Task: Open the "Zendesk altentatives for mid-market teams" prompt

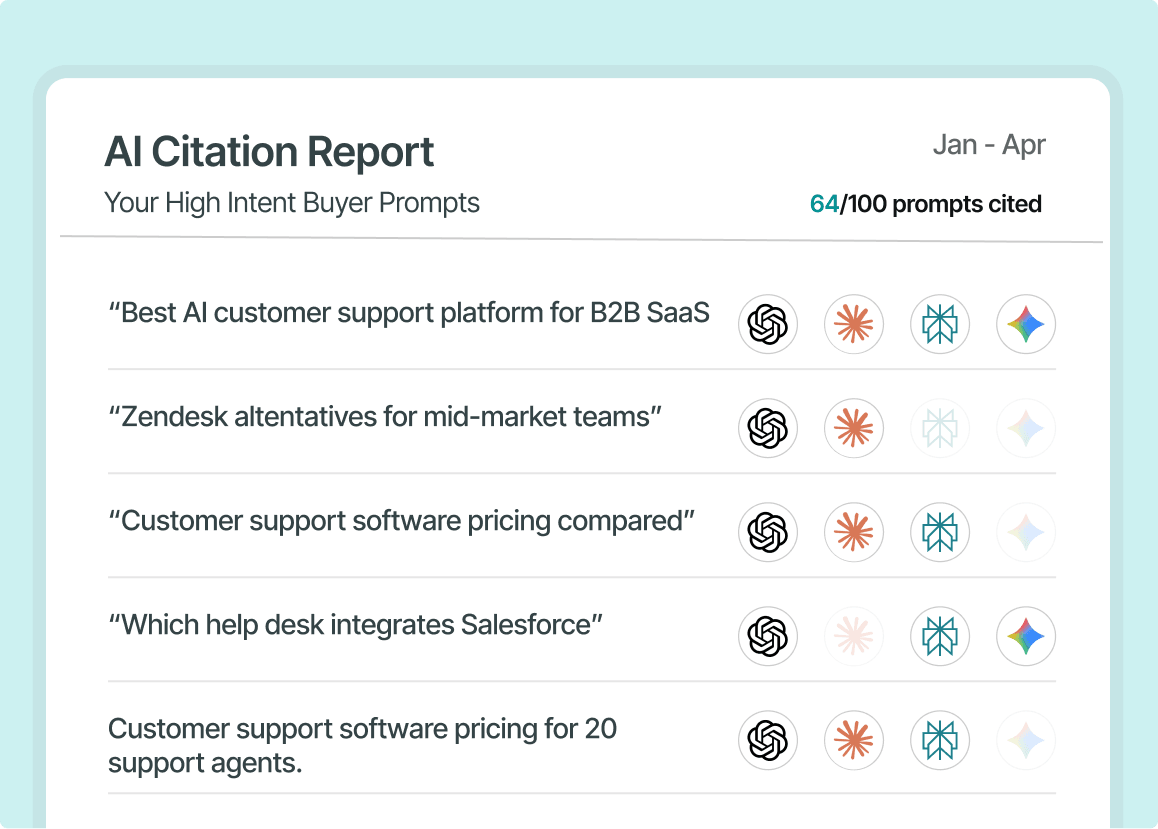Action: [x=385, y=417]
